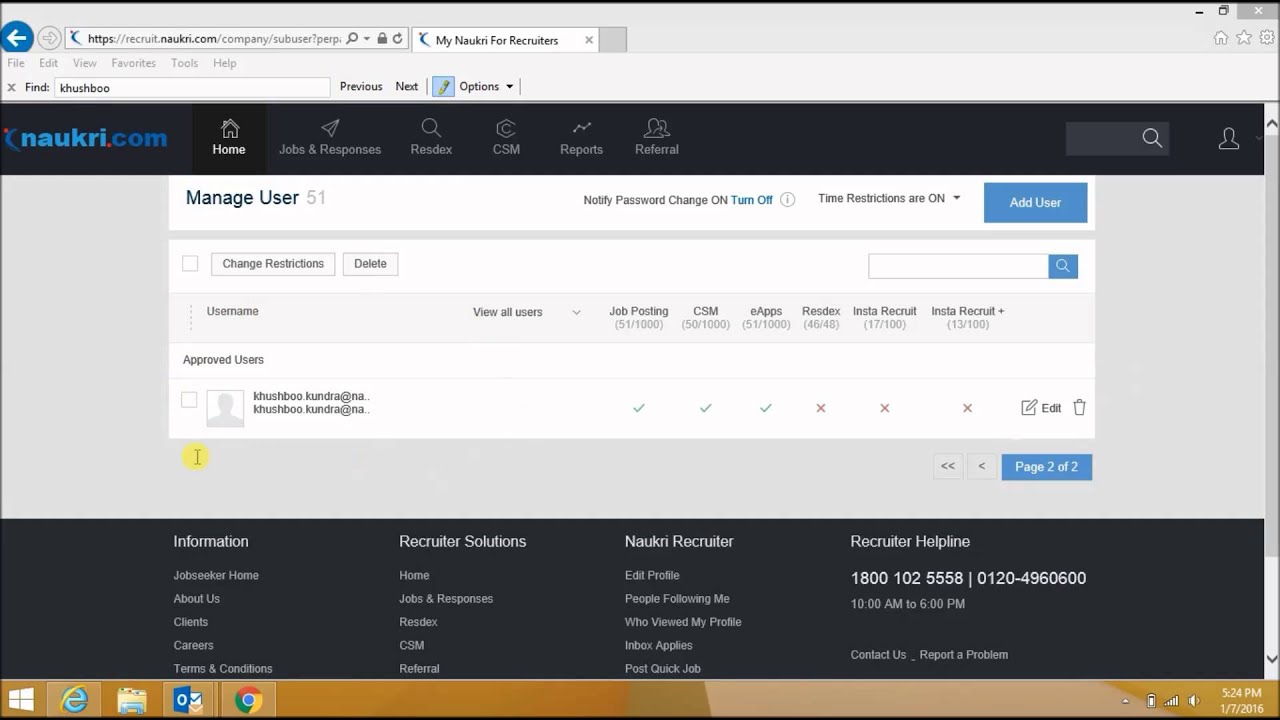Viewport: 1280px width, 720px height.
Task: Go back with the browser back arrow
Action: (x=16, y=39)
